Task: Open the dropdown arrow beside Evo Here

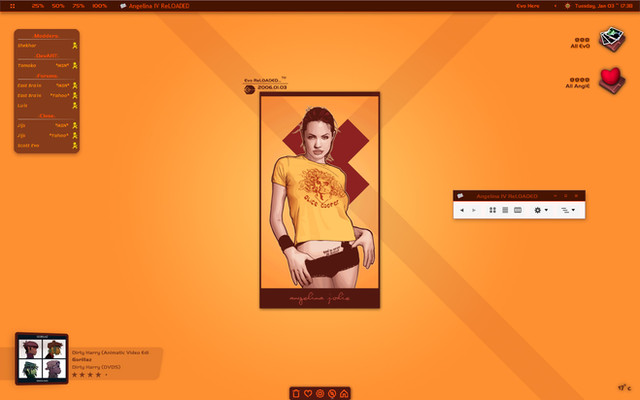Action: (x=555, y=6)
